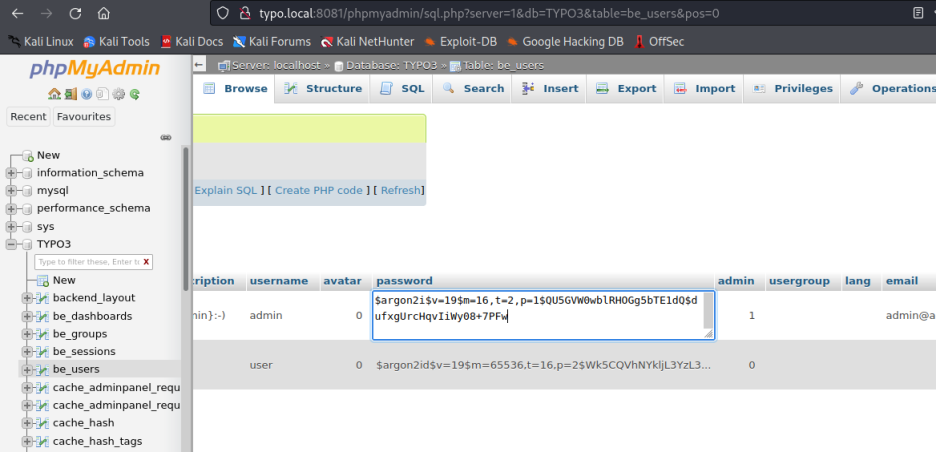
Task: Click Create PHP code link
Action: 319,190
